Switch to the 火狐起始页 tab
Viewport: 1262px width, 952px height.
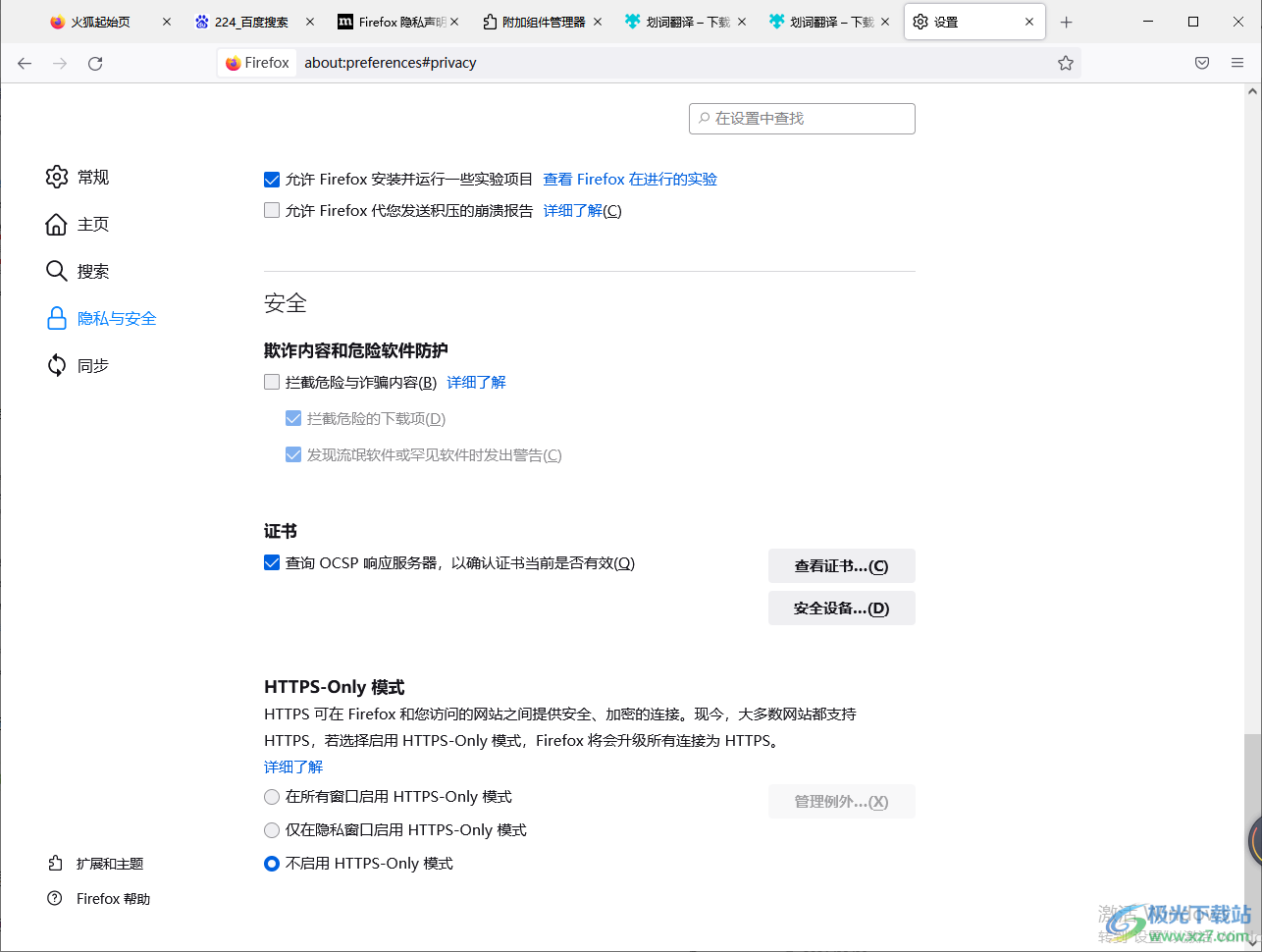point(100,22)
